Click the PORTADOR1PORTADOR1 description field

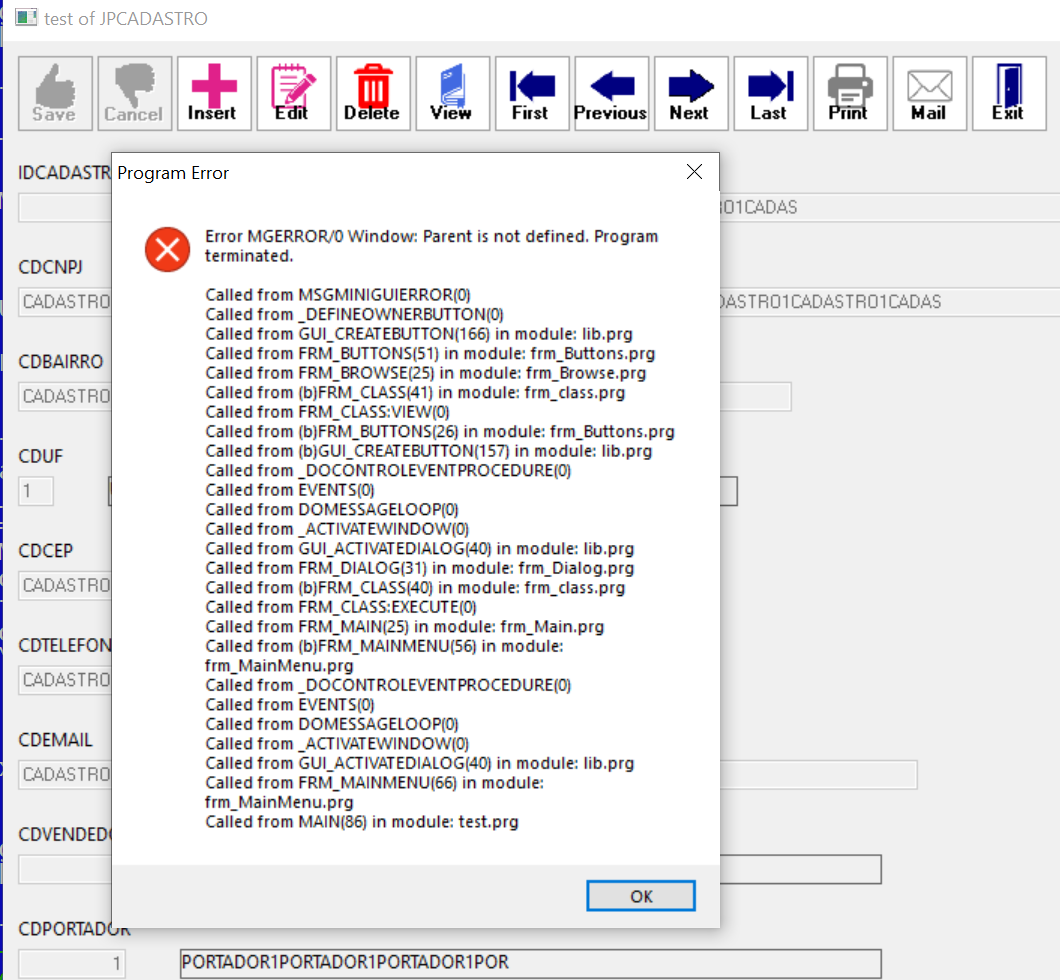point(531,963)
